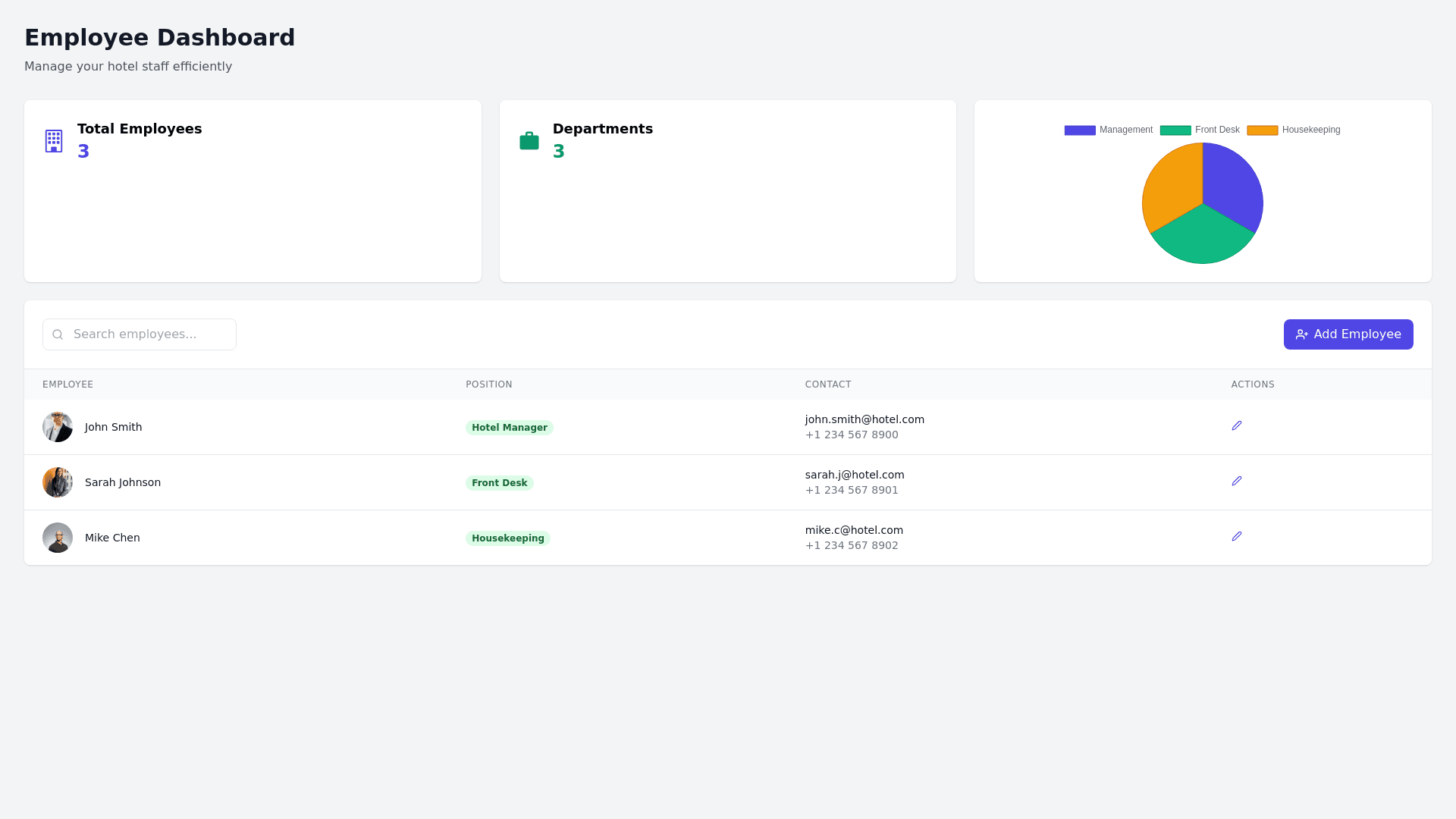Viewport: 1456px width, 819px height.
Task: Click the edit pencil for John Smith
Action: coord(1237,425)
